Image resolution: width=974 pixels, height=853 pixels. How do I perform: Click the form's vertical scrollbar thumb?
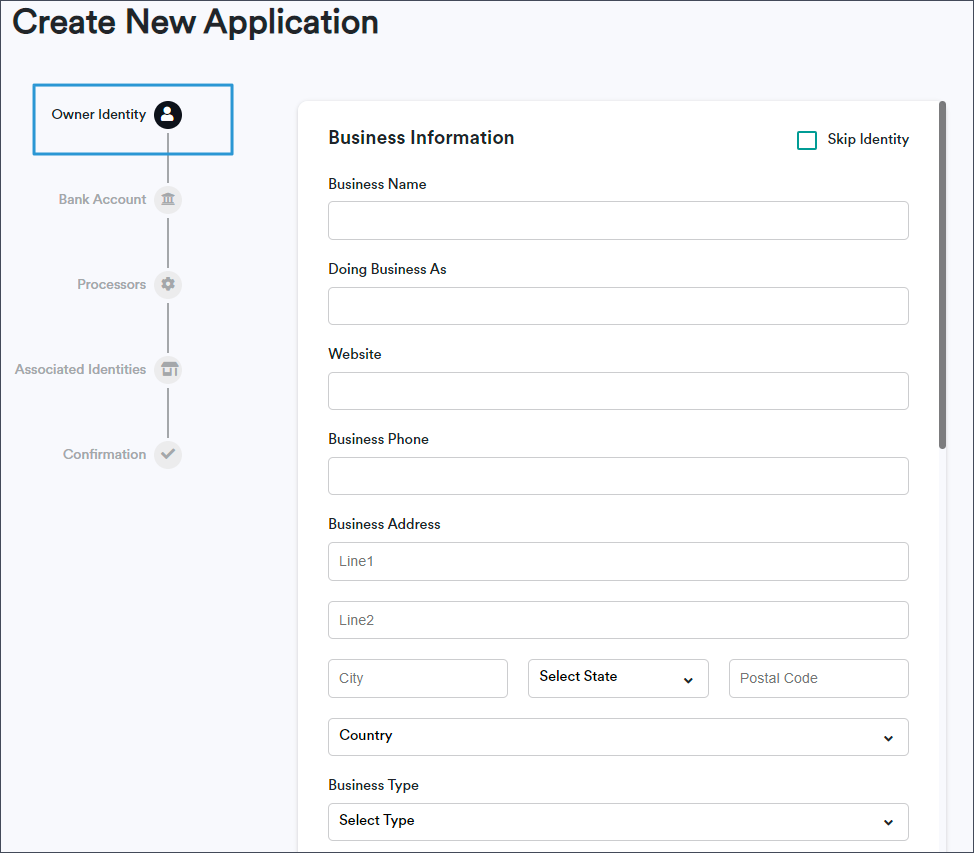coord(942,275)
